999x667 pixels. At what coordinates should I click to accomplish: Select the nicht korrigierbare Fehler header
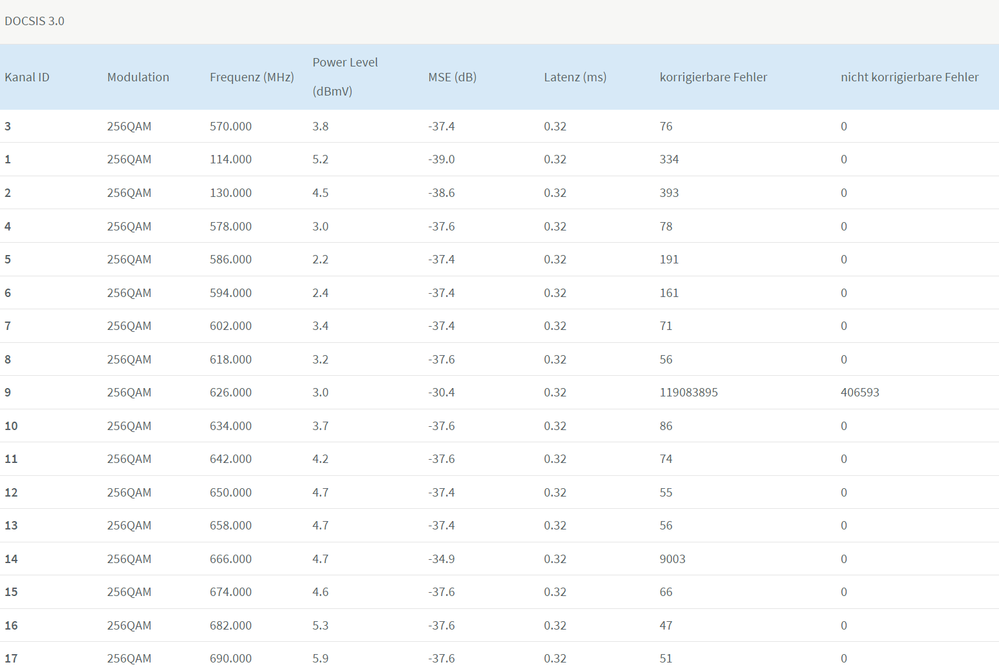910,77
